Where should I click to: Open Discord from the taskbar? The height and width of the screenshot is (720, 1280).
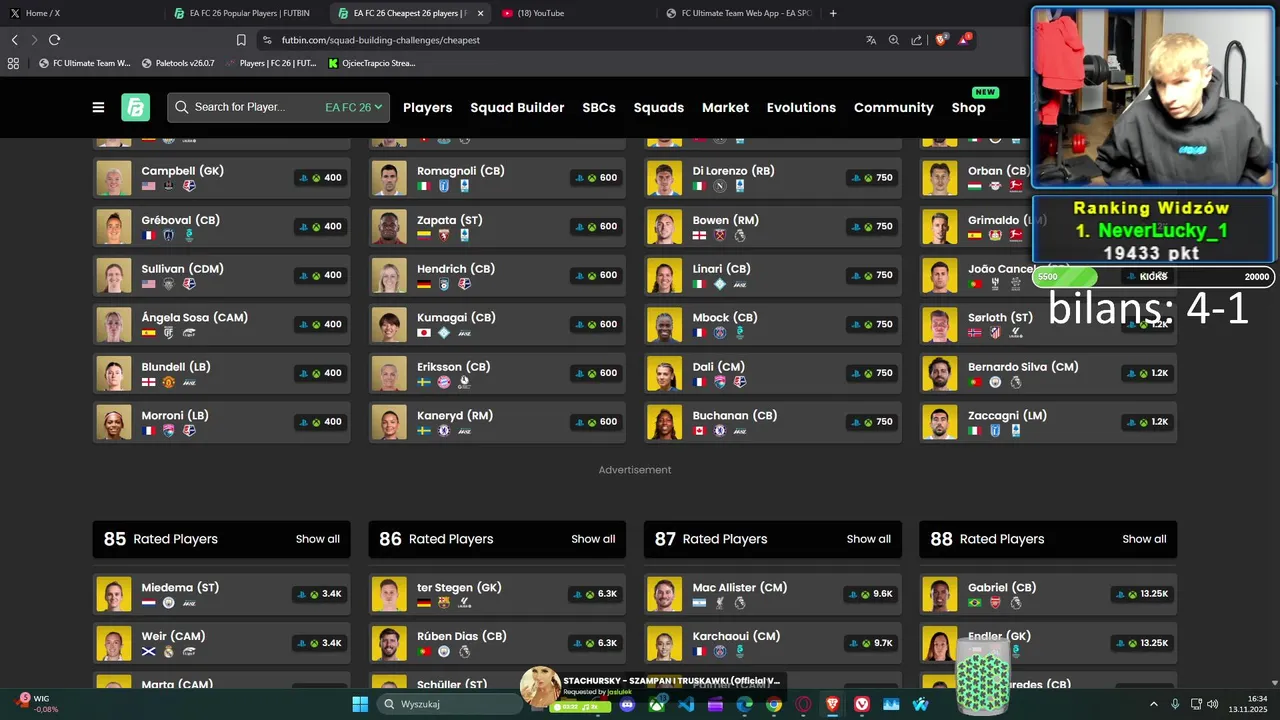(627, 704)
